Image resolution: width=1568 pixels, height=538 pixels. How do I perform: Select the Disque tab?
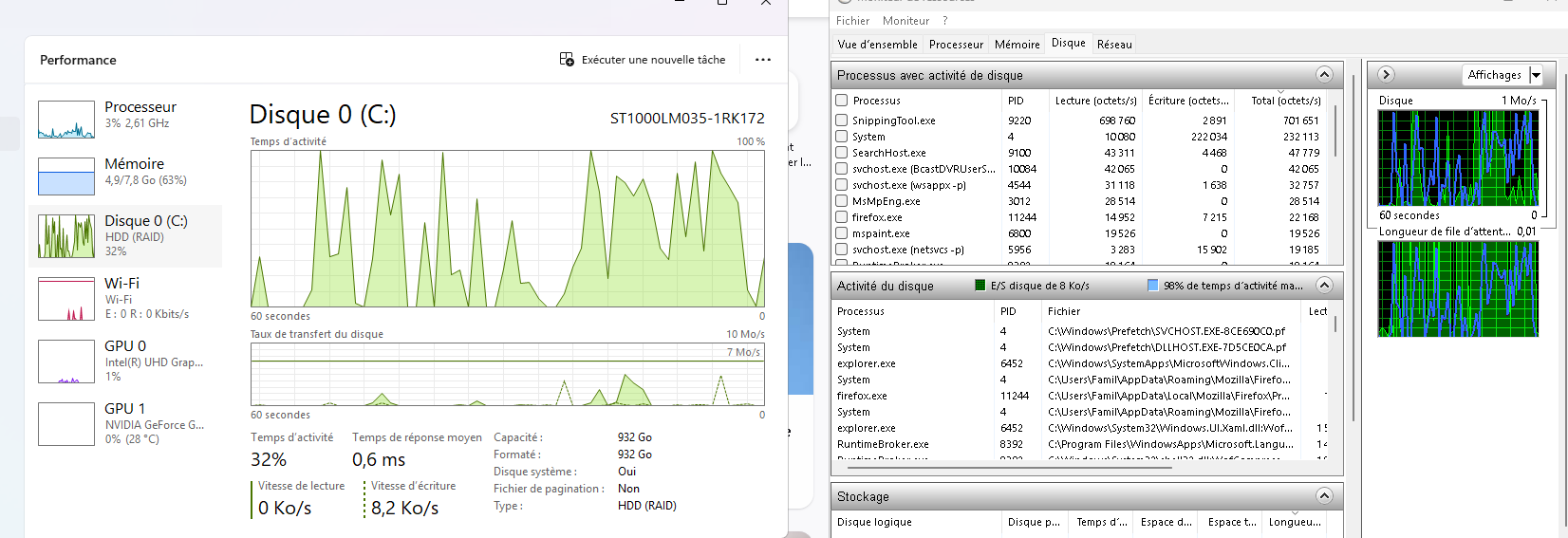(x=1068, y=43)
